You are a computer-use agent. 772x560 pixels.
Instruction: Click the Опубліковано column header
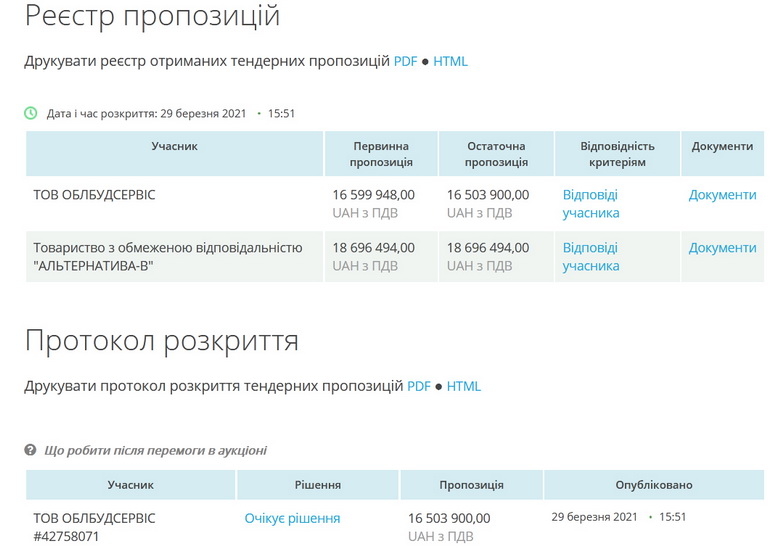[654, 485]
